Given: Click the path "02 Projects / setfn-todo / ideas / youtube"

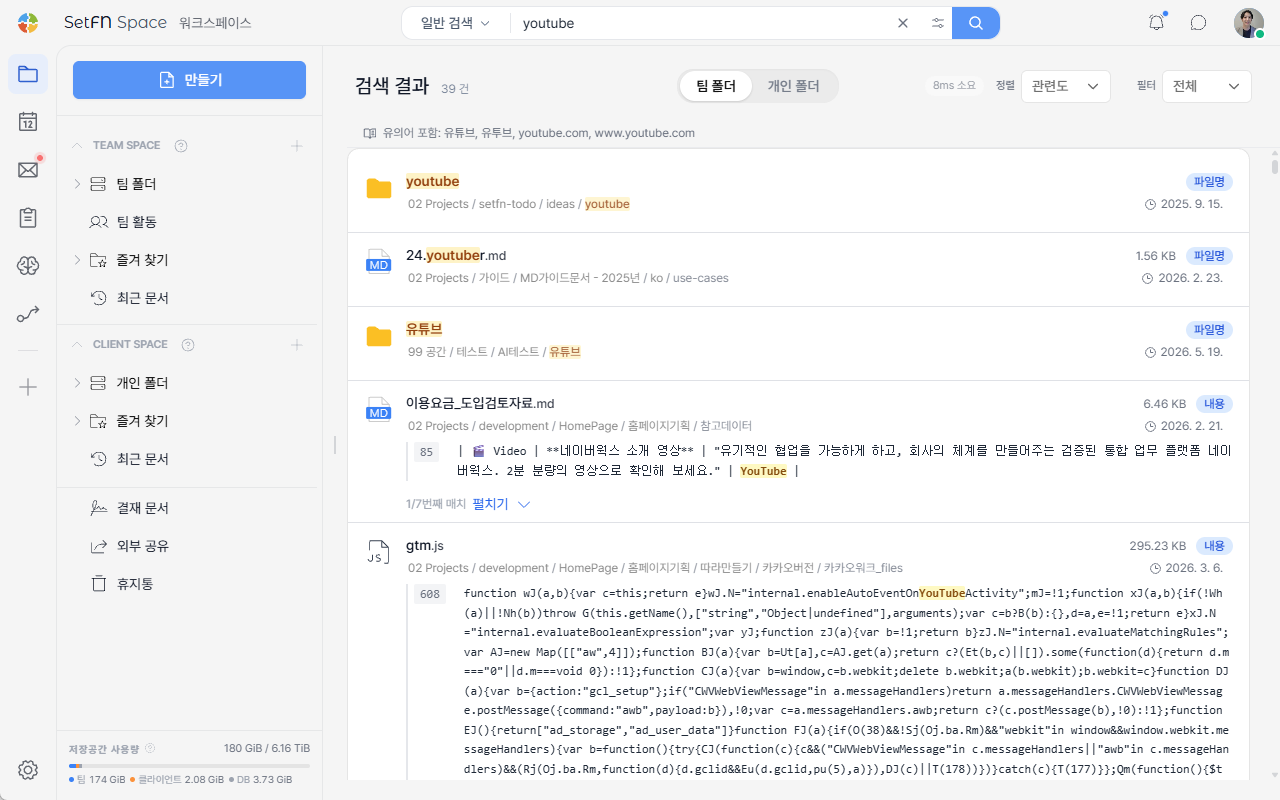Looking at the screenshot, I should coord(519,204).
